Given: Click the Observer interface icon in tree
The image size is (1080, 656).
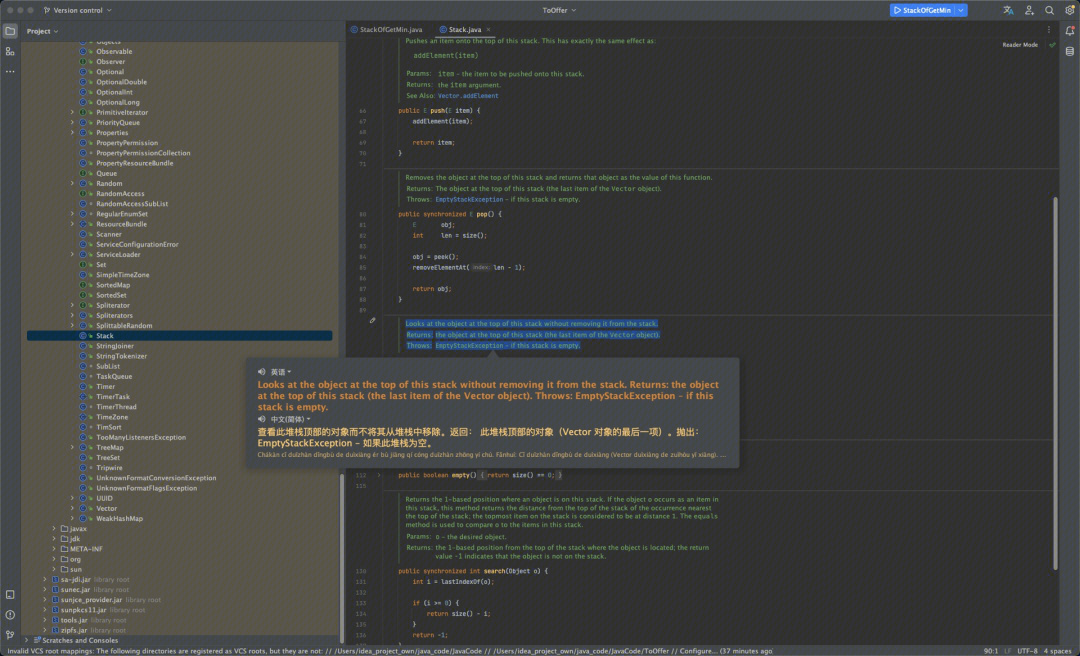Looking at the screenshot, I should pos(83,62).
